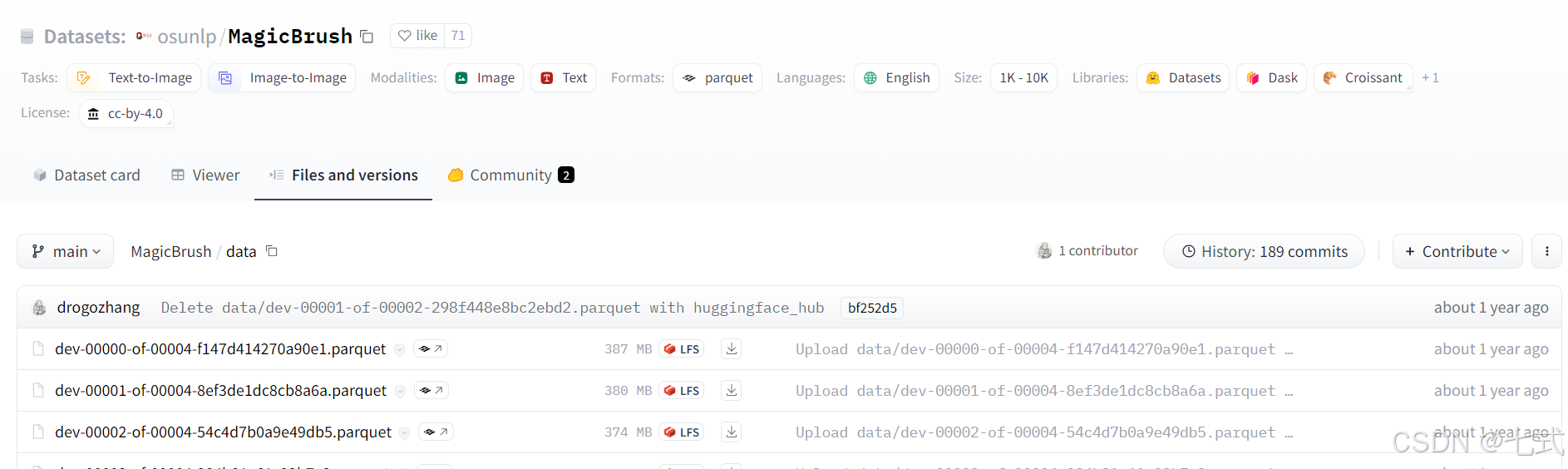This screenshot has width=1568, height=469.
Task: View the 1 contributor link
Action: [x=1087, y=251]
